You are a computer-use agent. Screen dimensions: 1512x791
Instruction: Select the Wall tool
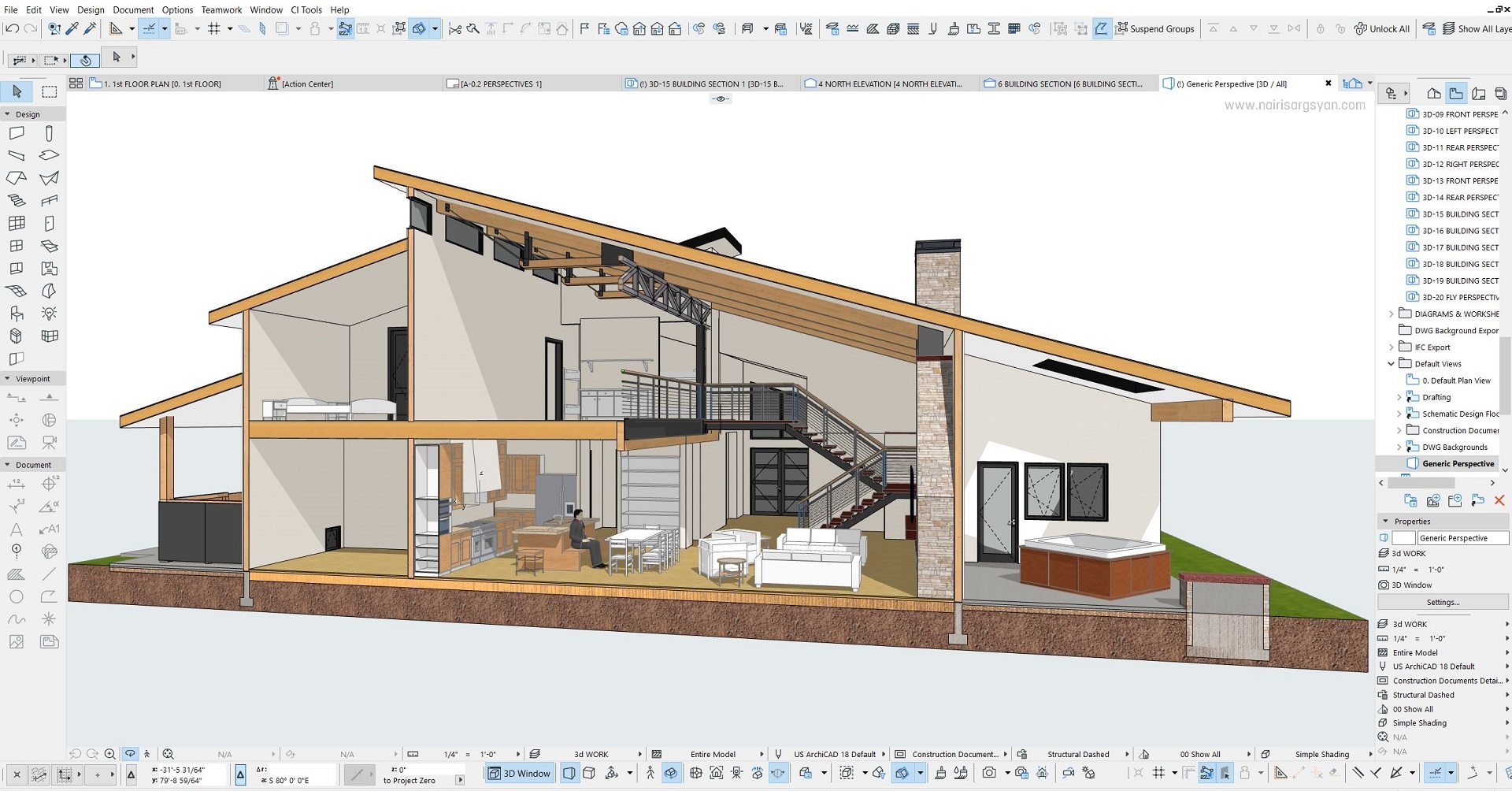point(17,133)
